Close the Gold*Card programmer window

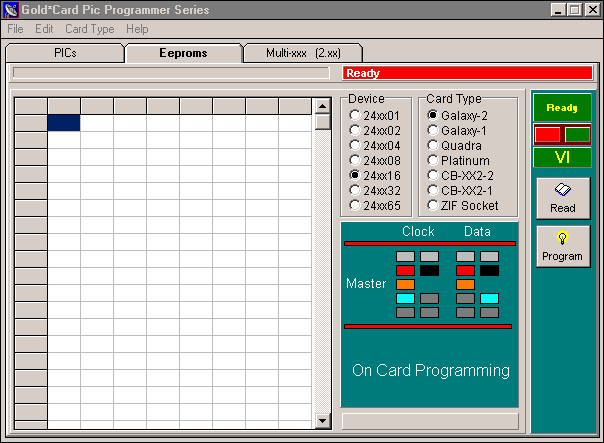[593, 10]
